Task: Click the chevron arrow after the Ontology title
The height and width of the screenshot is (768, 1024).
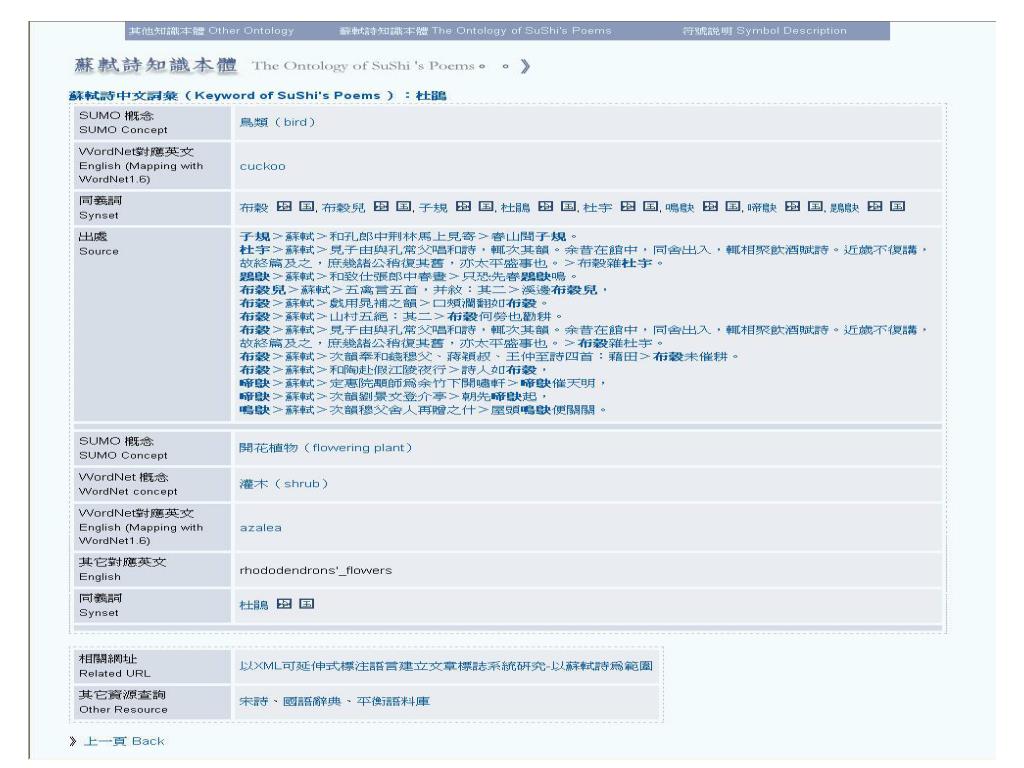Action: pos(525,66)
